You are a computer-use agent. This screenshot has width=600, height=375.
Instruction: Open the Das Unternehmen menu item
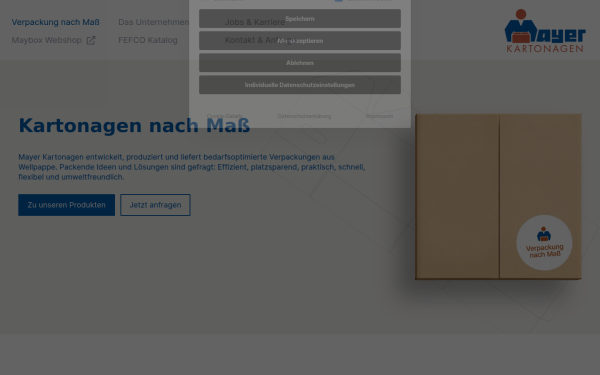pos(153,22)
